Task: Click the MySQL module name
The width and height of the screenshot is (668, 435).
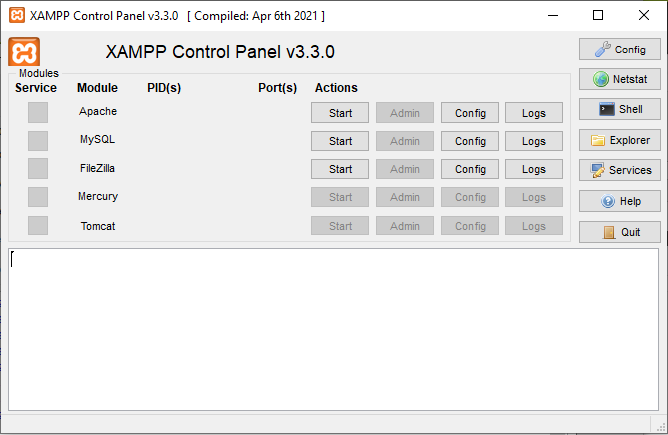Action: pos(98,139)
